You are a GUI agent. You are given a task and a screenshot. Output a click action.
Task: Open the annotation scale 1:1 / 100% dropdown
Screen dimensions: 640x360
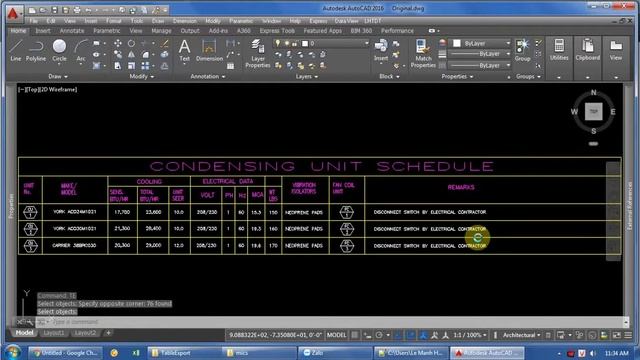(x=470, y=335)
